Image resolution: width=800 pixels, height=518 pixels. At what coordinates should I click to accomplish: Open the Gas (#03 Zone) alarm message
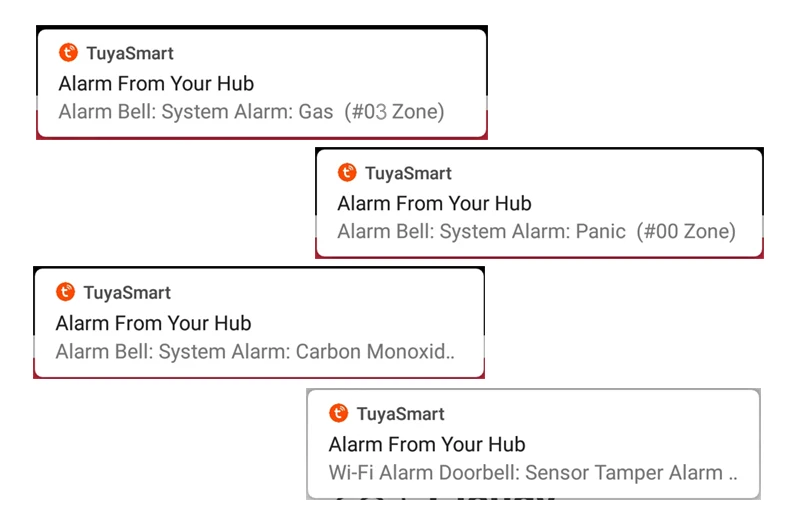pyautogui.click(x=250, y=112)
